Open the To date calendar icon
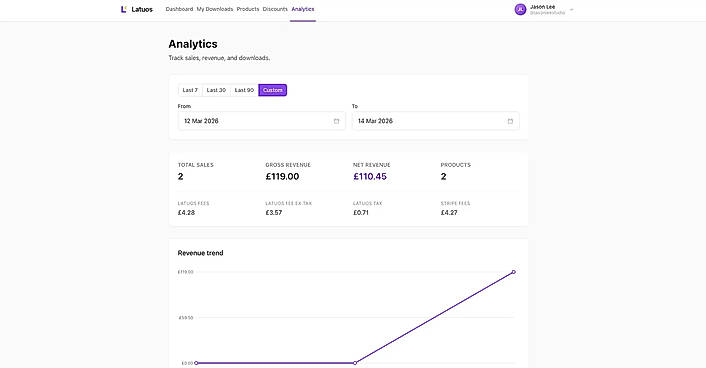The width and height of the screenshot is (706, 368). [510, 121]
